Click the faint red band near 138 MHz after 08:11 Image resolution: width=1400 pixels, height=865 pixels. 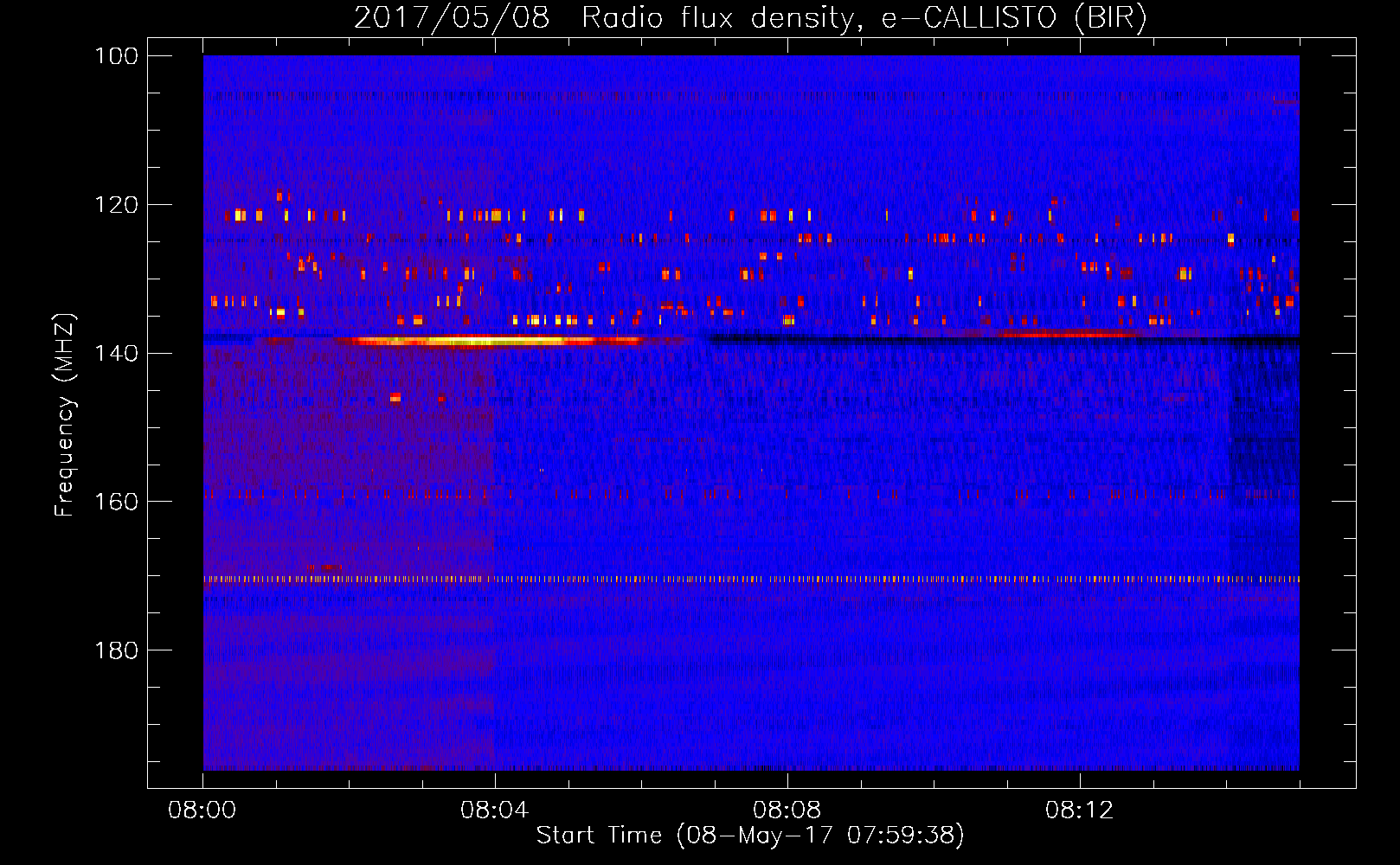[x=1069, y=334]
